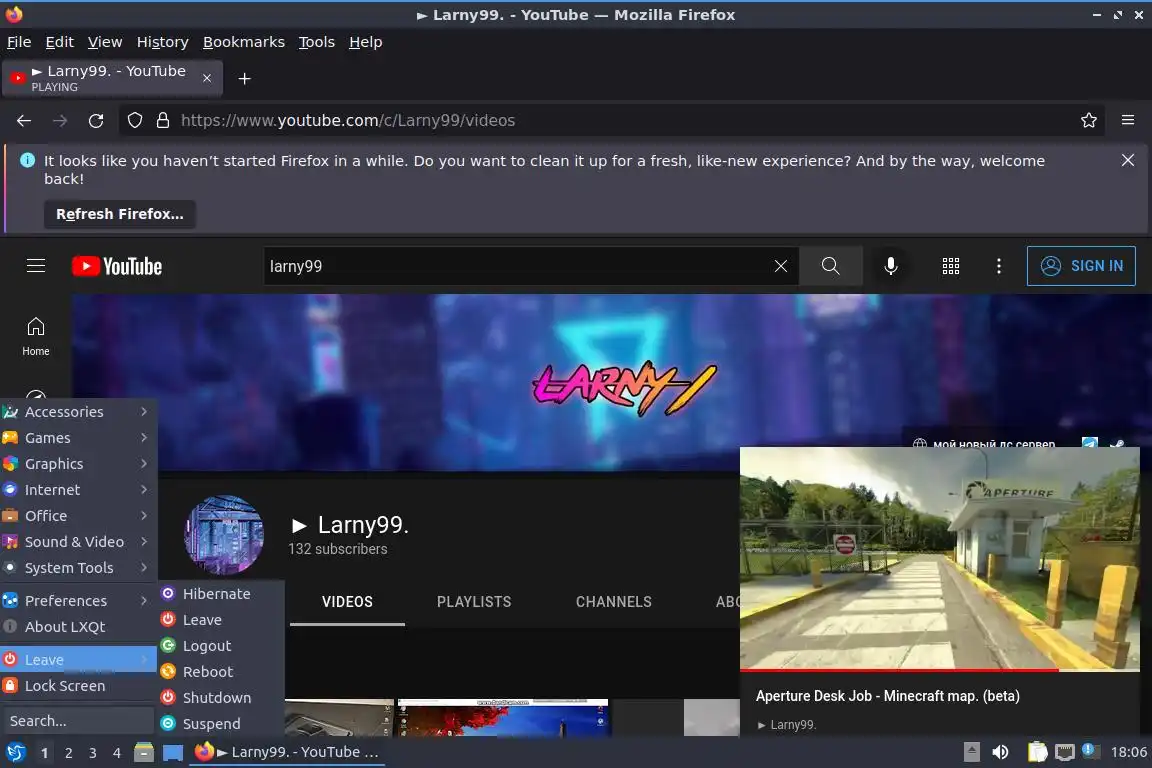Open the file manager taskbar icon
This screenshot has width=1152, height=768.
(144, 753)
